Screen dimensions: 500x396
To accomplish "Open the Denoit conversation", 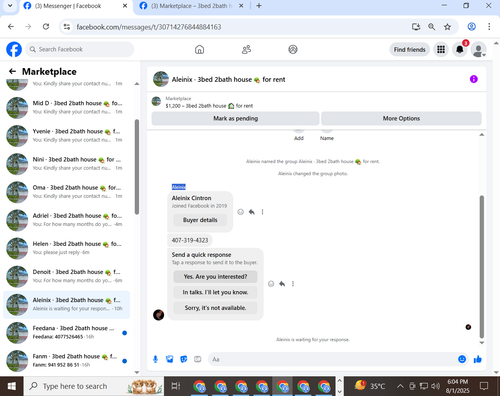I will click(67, 276).
